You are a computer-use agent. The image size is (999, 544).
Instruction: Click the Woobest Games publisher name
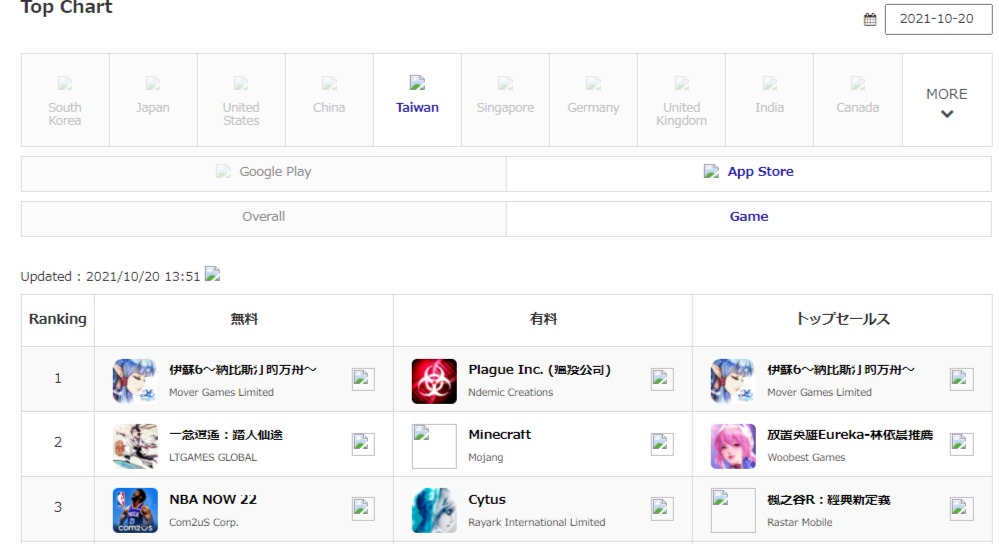click(806, 457)
